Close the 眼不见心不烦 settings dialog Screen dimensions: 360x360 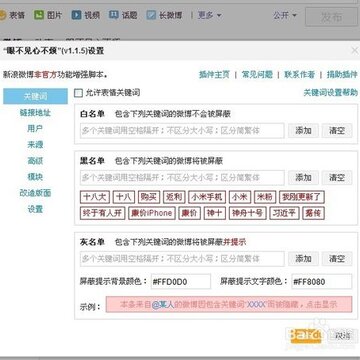(x=355, y=51)
